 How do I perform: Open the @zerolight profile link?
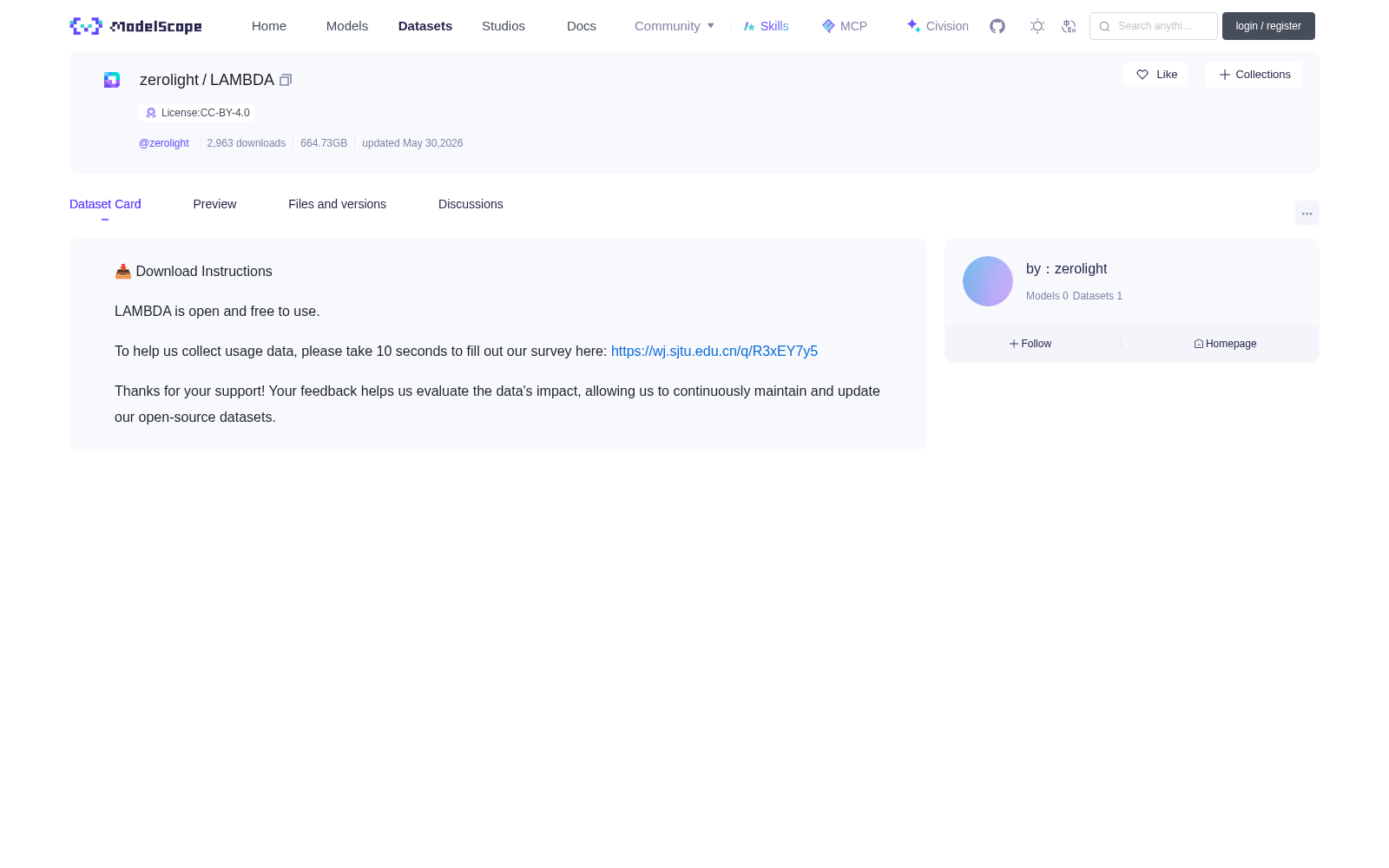click(x=164, y=143)
